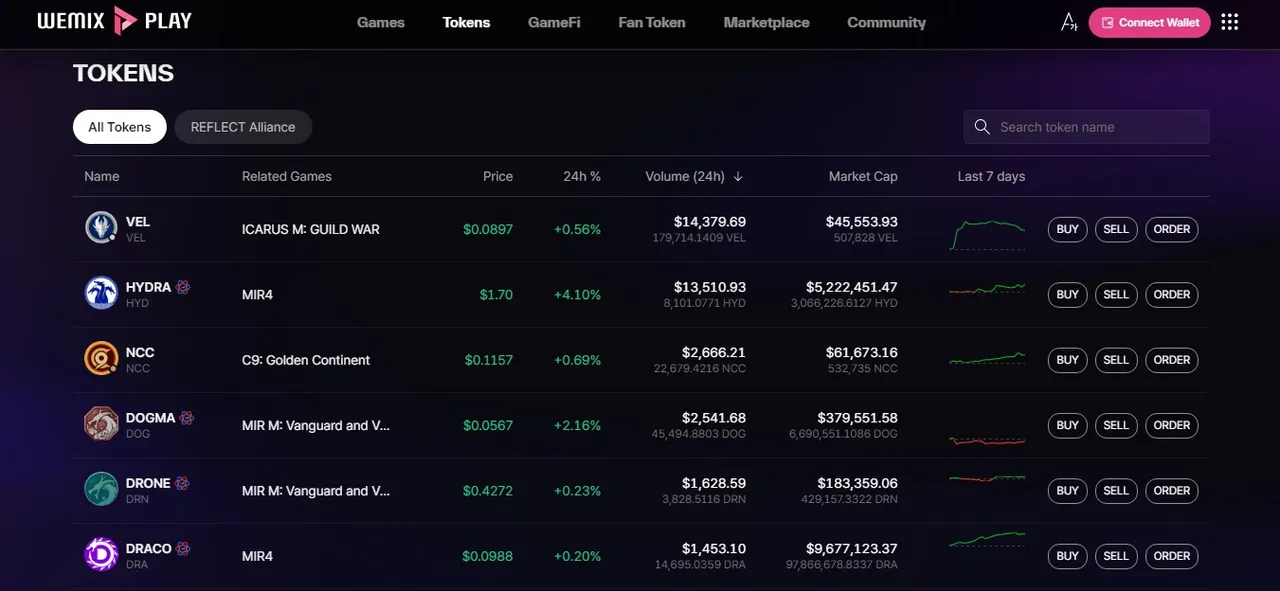Click the search magnifier icon

pos(982,127)
